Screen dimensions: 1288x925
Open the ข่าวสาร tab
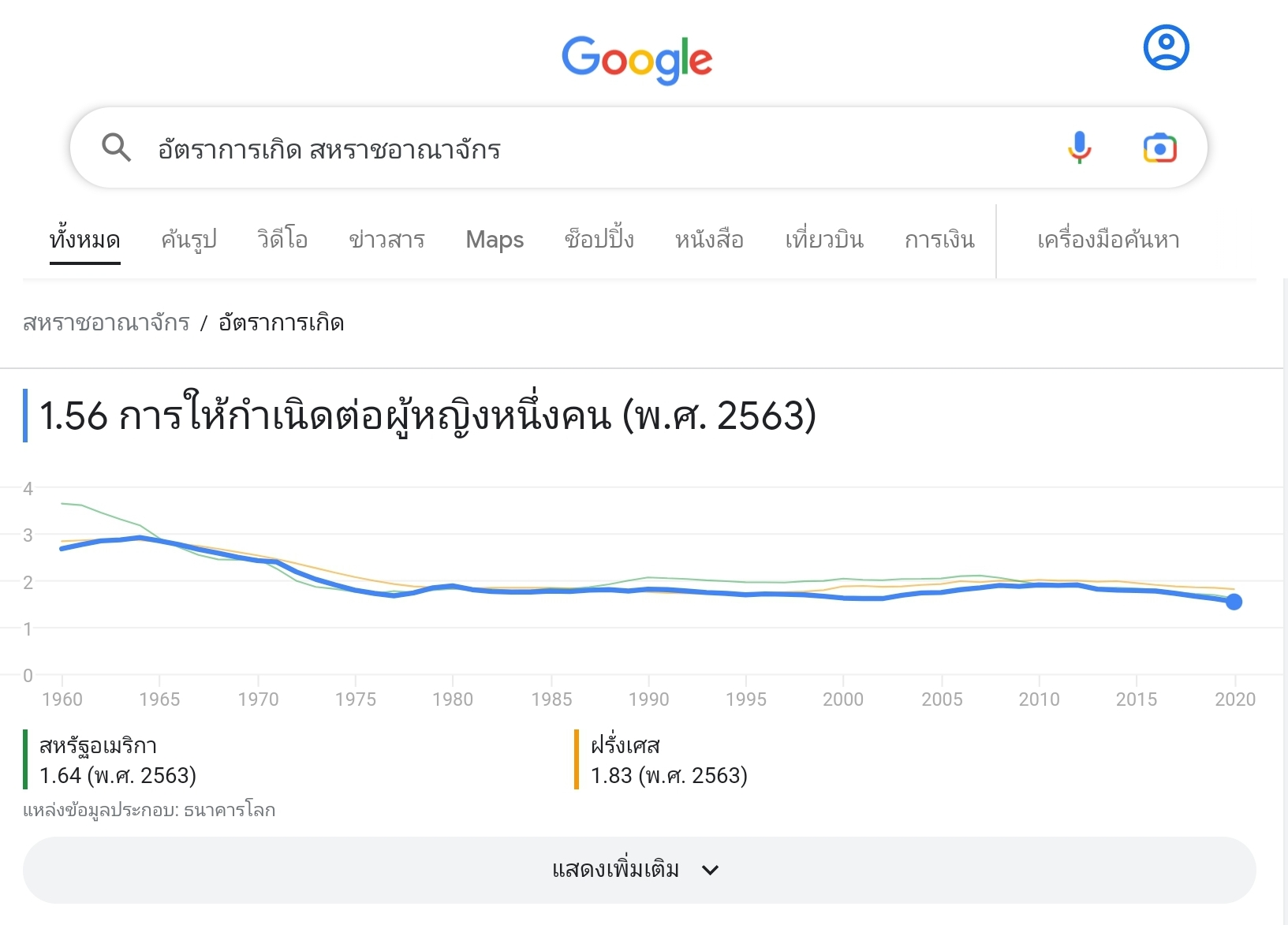(386, 239)
